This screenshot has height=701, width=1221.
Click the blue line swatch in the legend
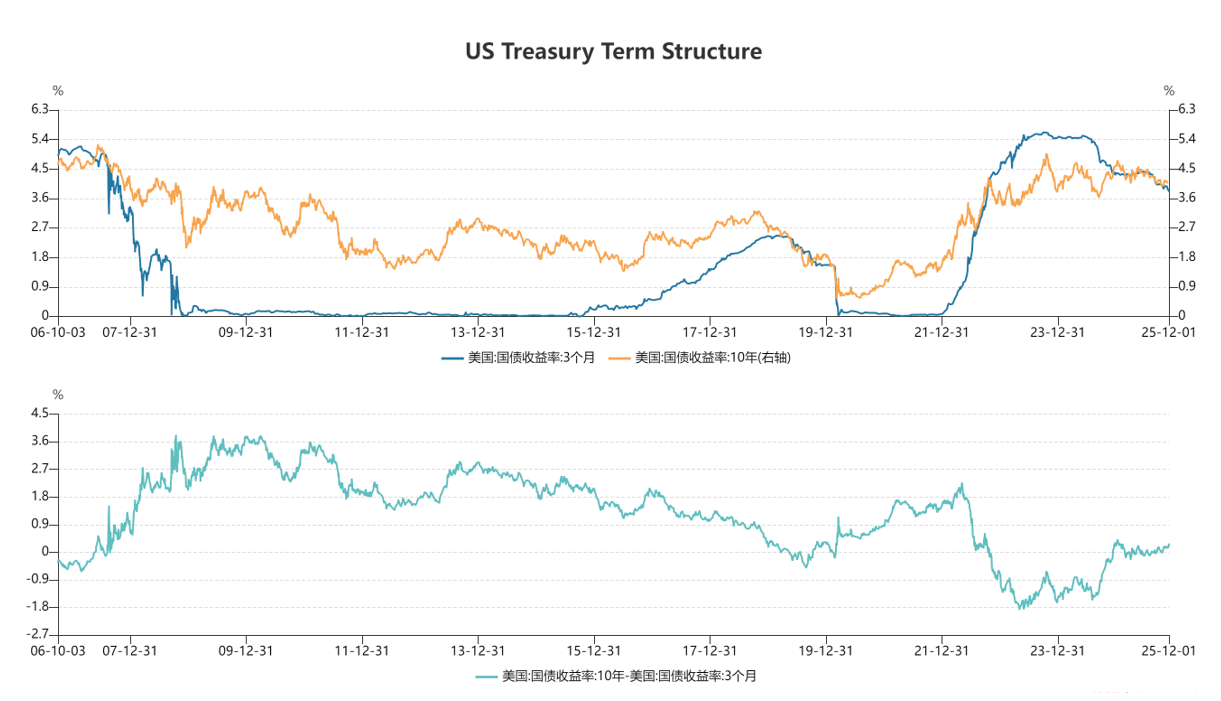coord(452,357)
